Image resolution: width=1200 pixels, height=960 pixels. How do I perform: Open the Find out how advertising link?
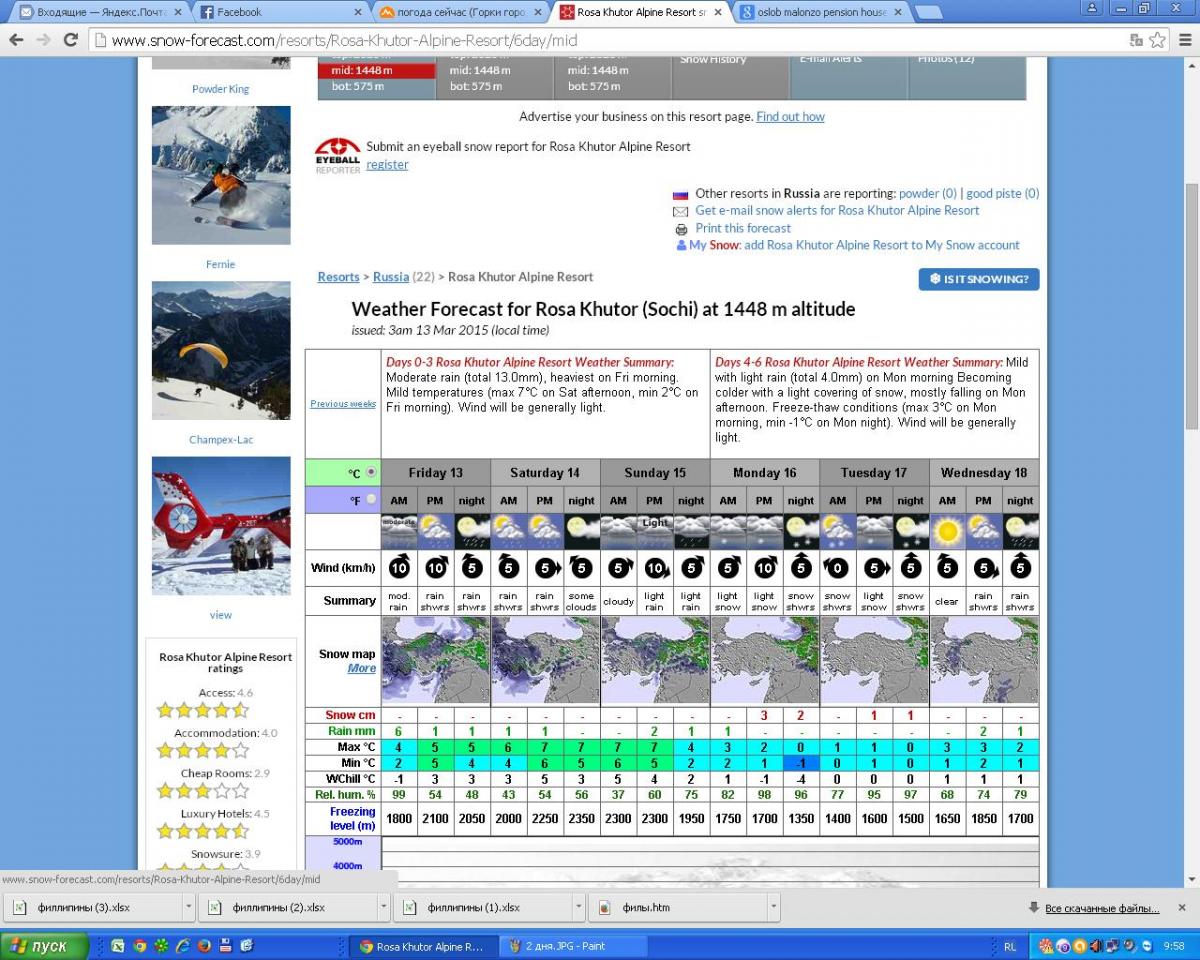(790, 117)
